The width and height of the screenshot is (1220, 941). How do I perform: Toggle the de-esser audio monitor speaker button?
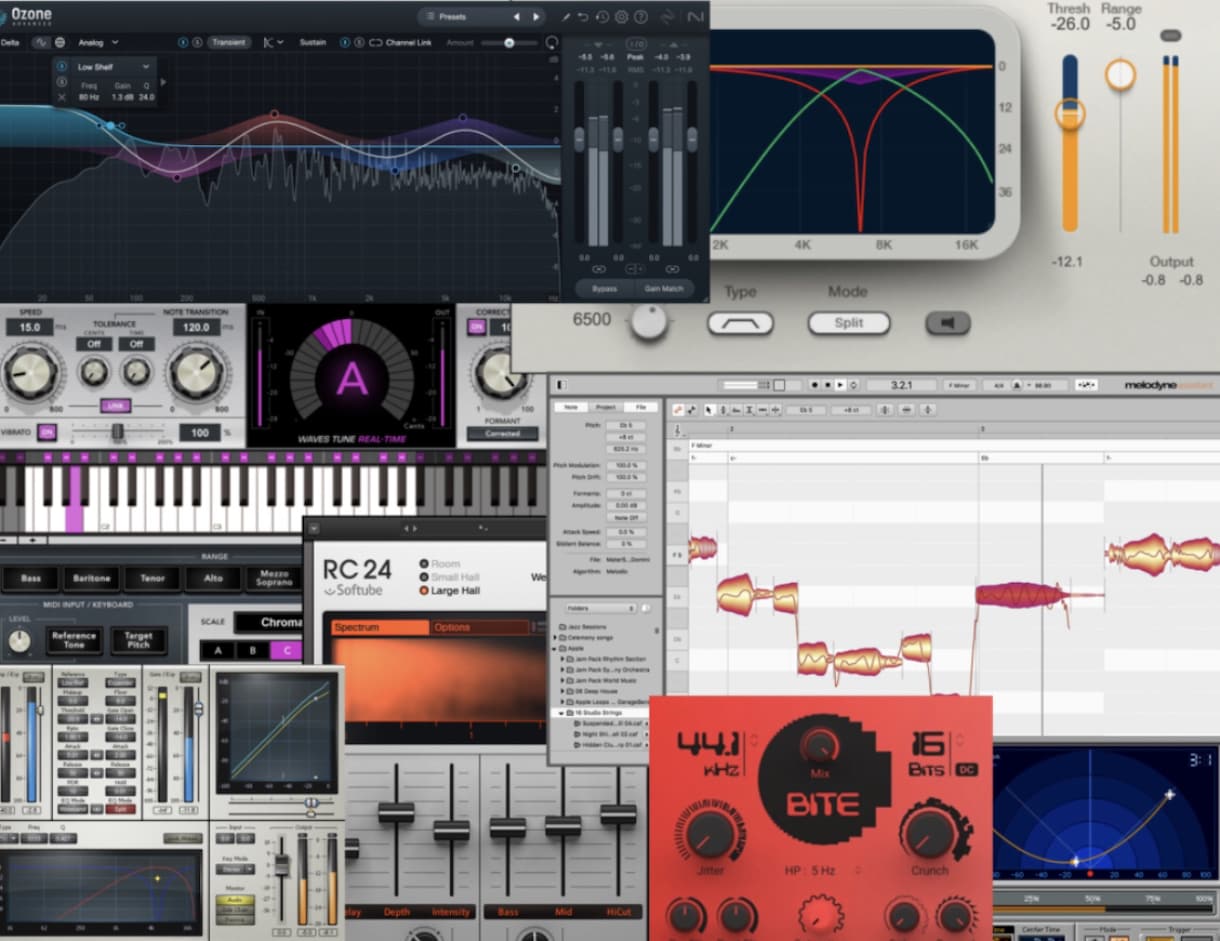click(947, 323)
